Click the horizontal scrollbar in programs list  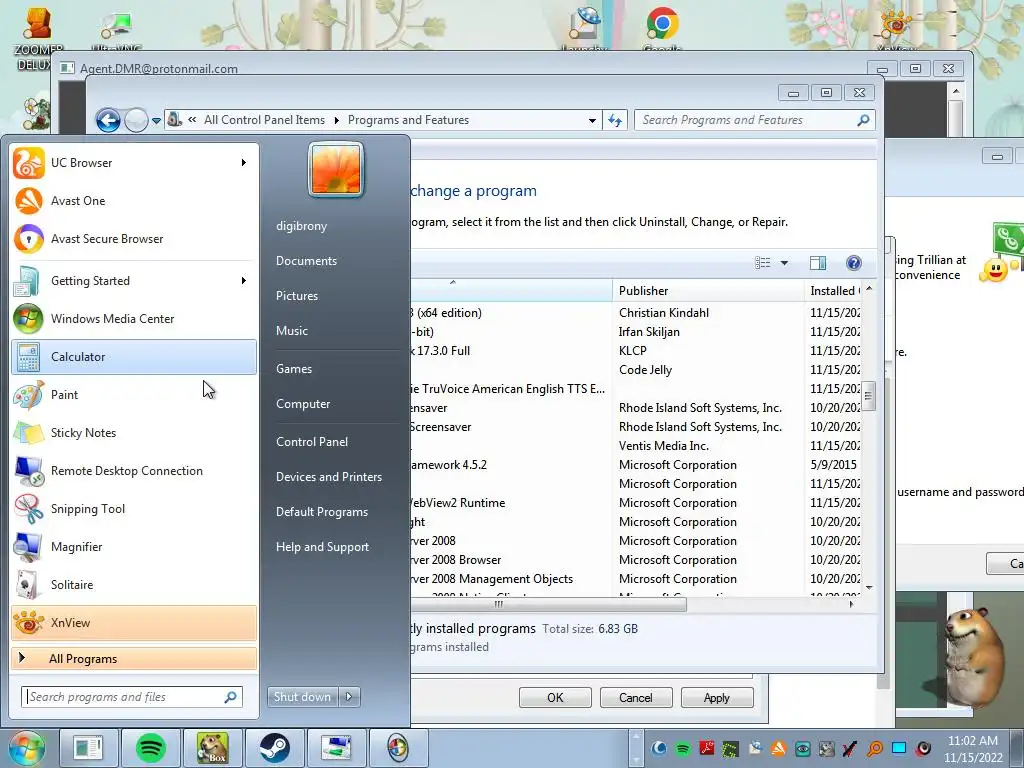tap(549, 605)
